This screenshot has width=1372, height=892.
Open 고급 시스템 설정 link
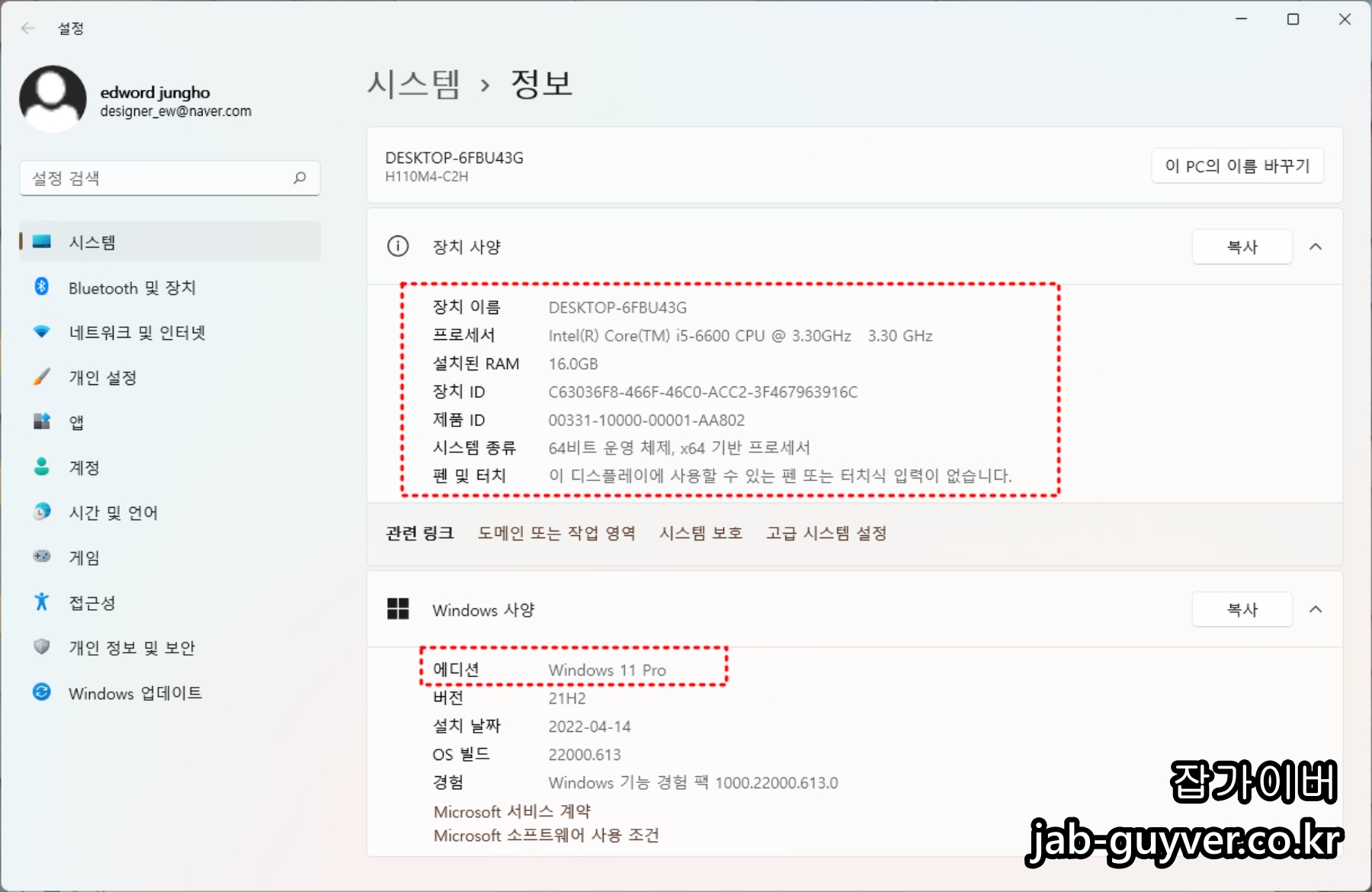click(826, 533)
